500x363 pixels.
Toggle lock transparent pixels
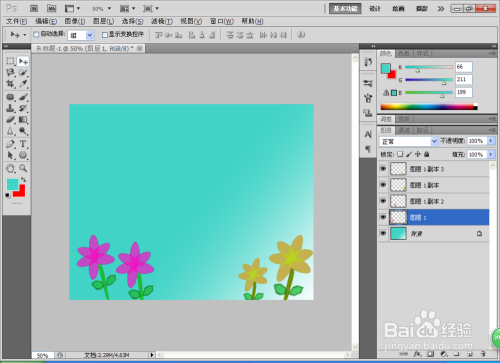point(400,154)
